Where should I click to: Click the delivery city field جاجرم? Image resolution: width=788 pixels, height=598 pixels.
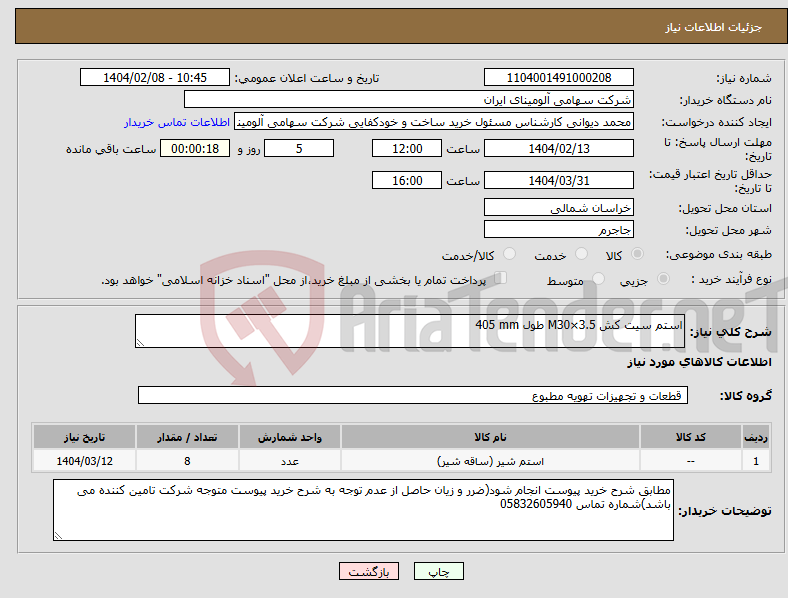pos(558,229)
